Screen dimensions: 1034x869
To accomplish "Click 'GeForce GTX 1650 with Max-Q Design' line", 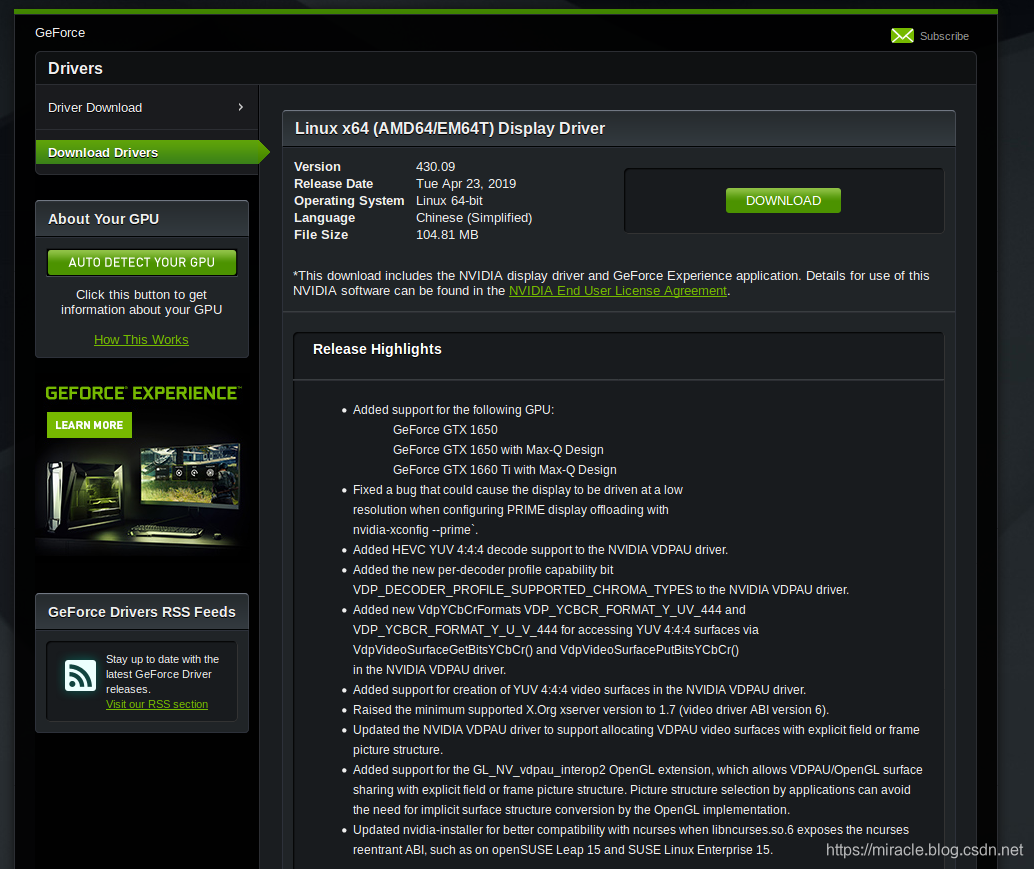I will point(498,450).
